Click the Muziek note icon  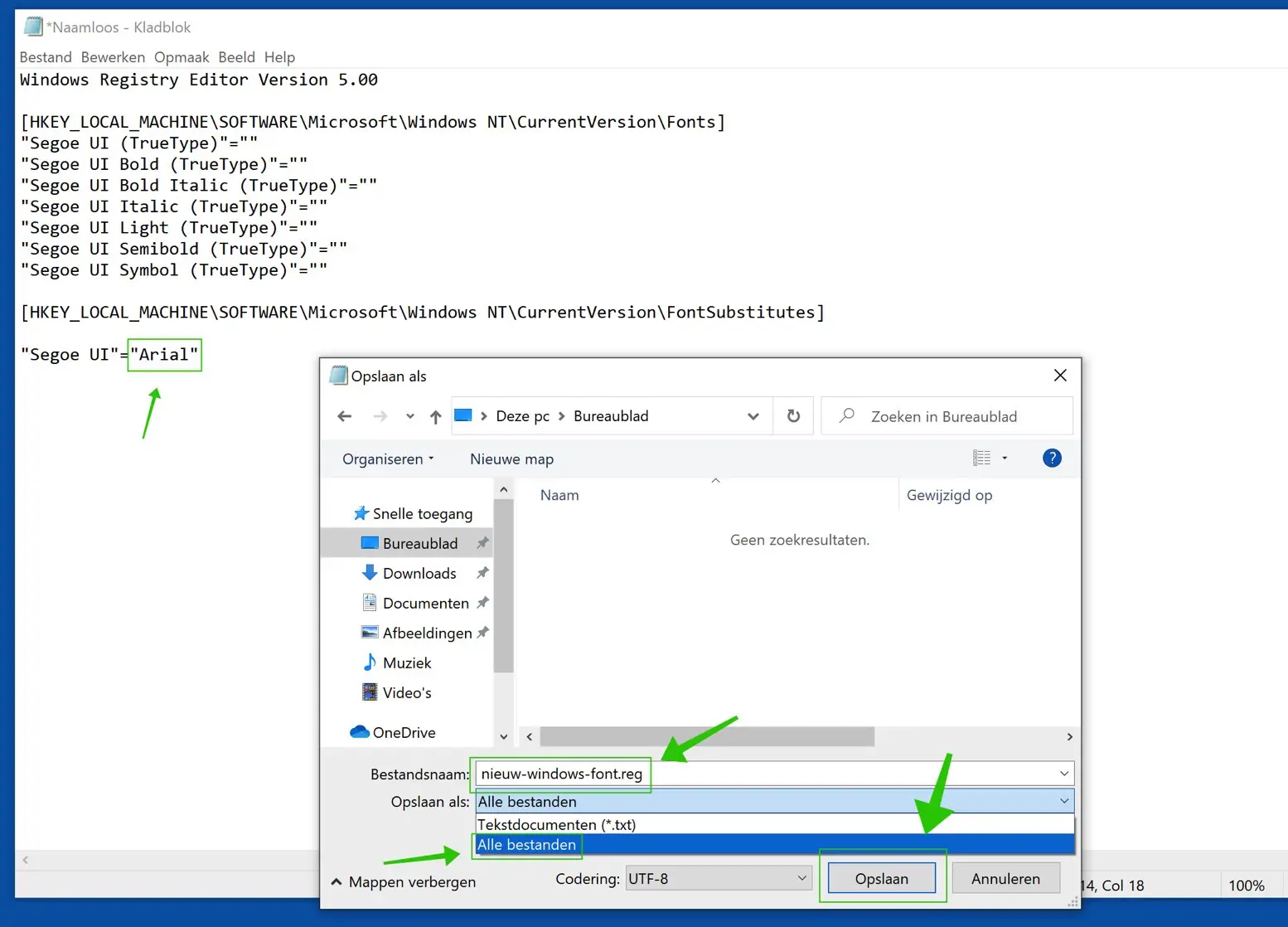tap(370, 662)
